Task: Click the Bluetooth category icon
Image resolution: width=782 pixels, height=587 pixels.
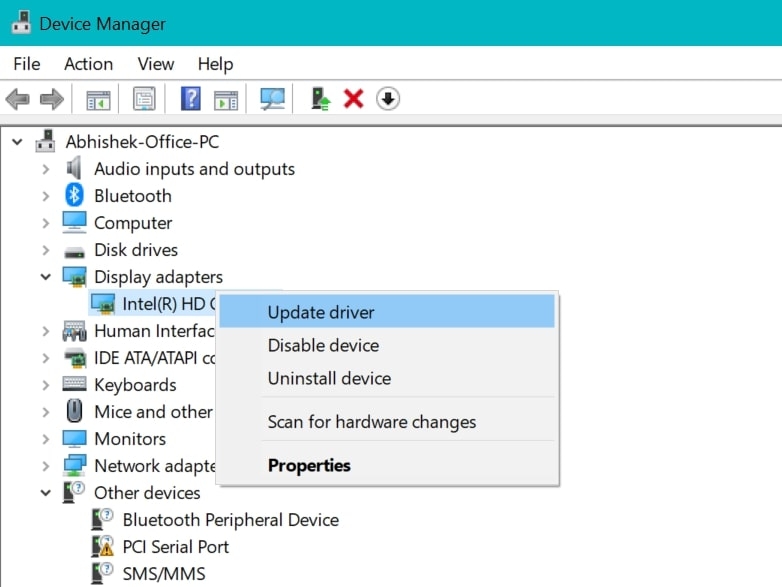Action: click(x=74, y=195)
